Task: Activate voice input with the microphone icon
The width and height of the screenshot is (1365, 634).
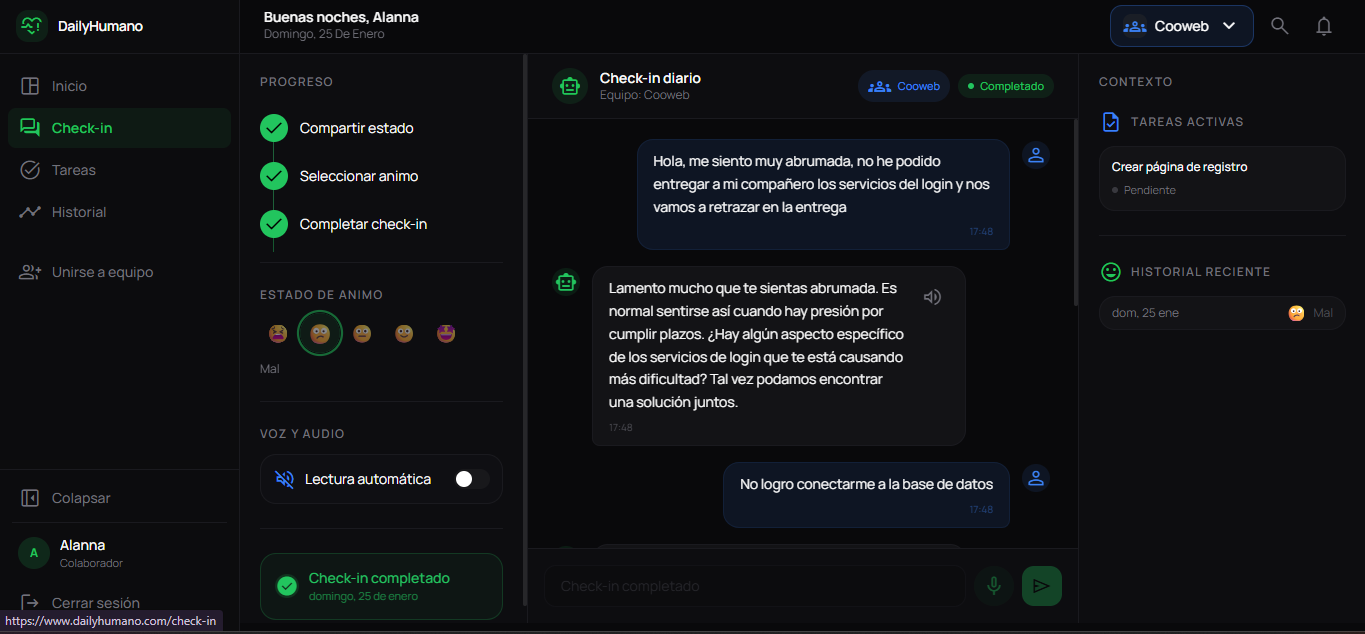Action: click(993, 585)
